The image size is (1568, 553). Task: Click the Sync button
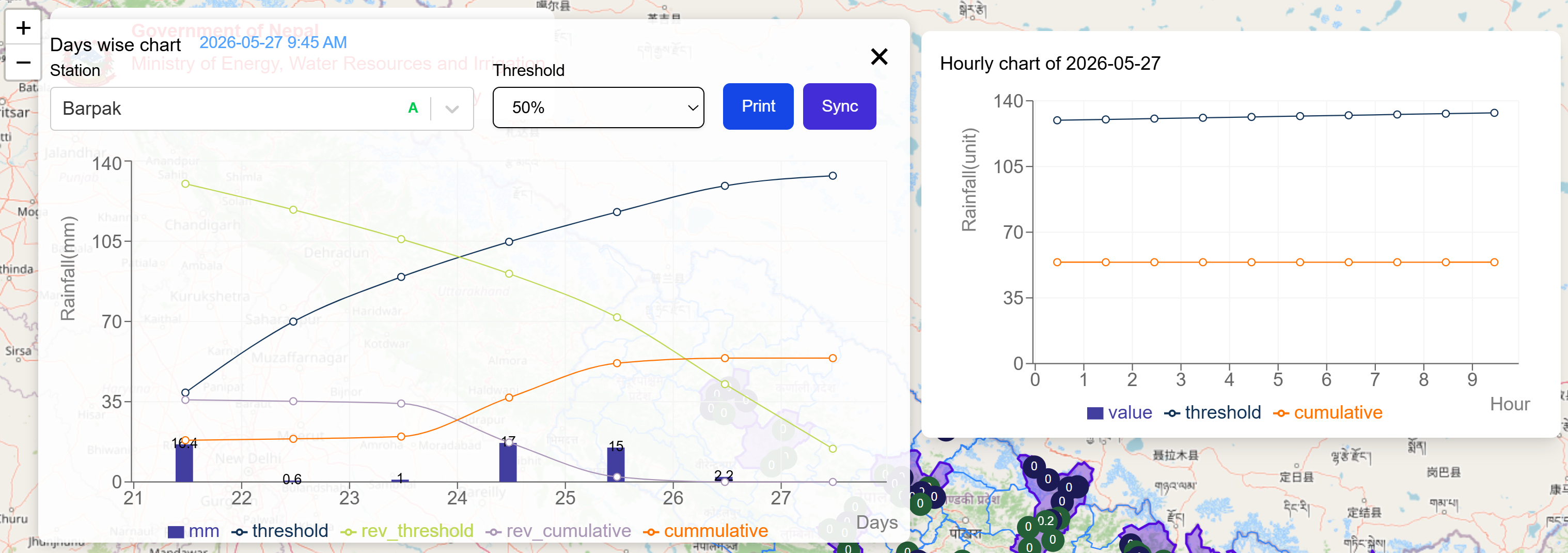(x=839, y=106)
